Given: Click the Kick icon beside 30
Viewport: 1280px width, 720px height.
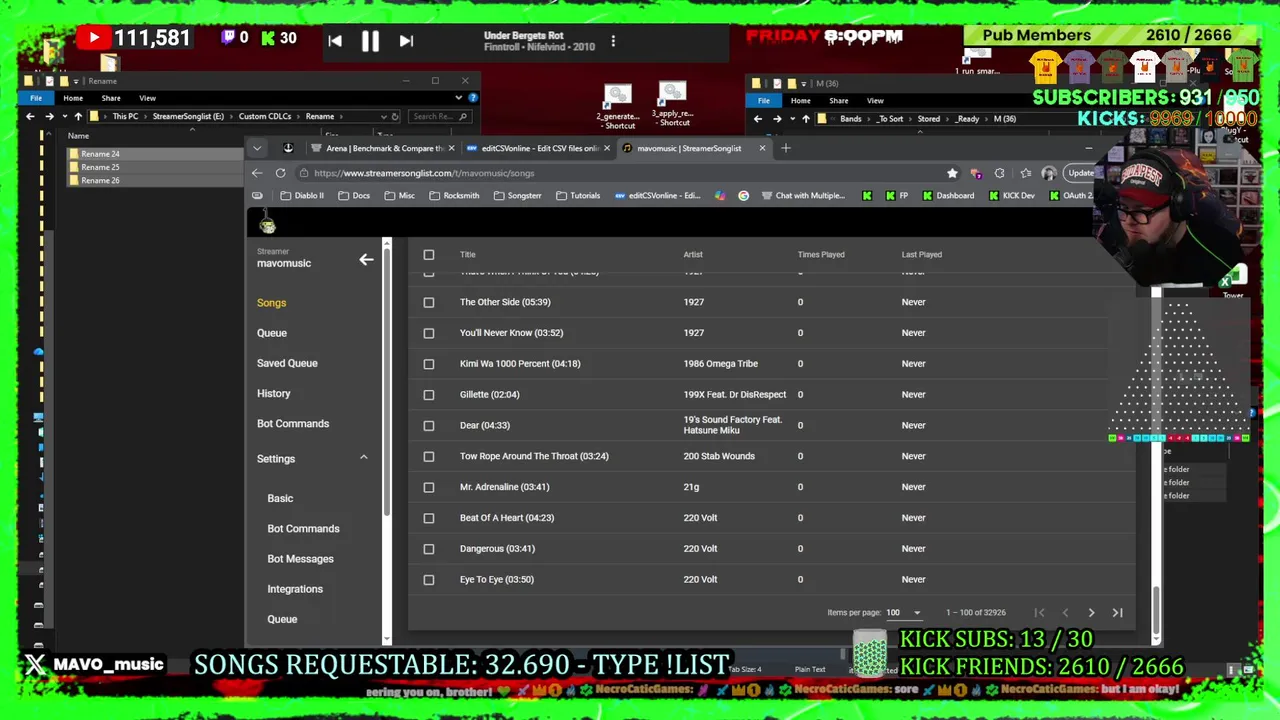Looking at the screenshot, I should (x=267, y=38).
